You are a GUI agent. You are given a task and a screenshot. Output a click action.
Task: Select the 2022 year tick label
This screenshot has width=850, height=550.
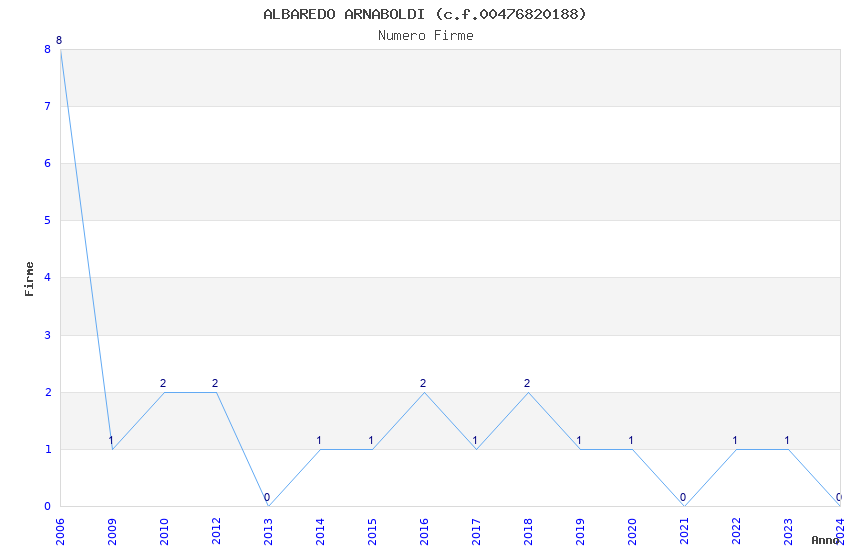pyautogui.click(x=736, y=532)
